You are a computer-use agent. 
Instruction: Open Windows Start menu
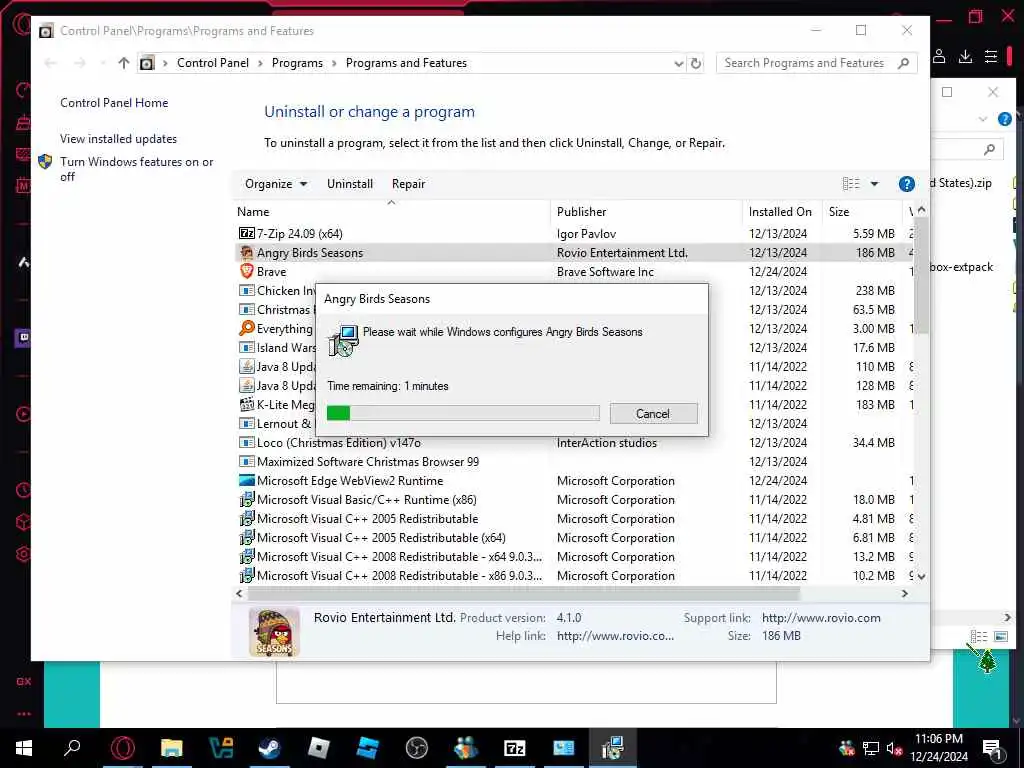pyautogui.click(x=24, y=747)
